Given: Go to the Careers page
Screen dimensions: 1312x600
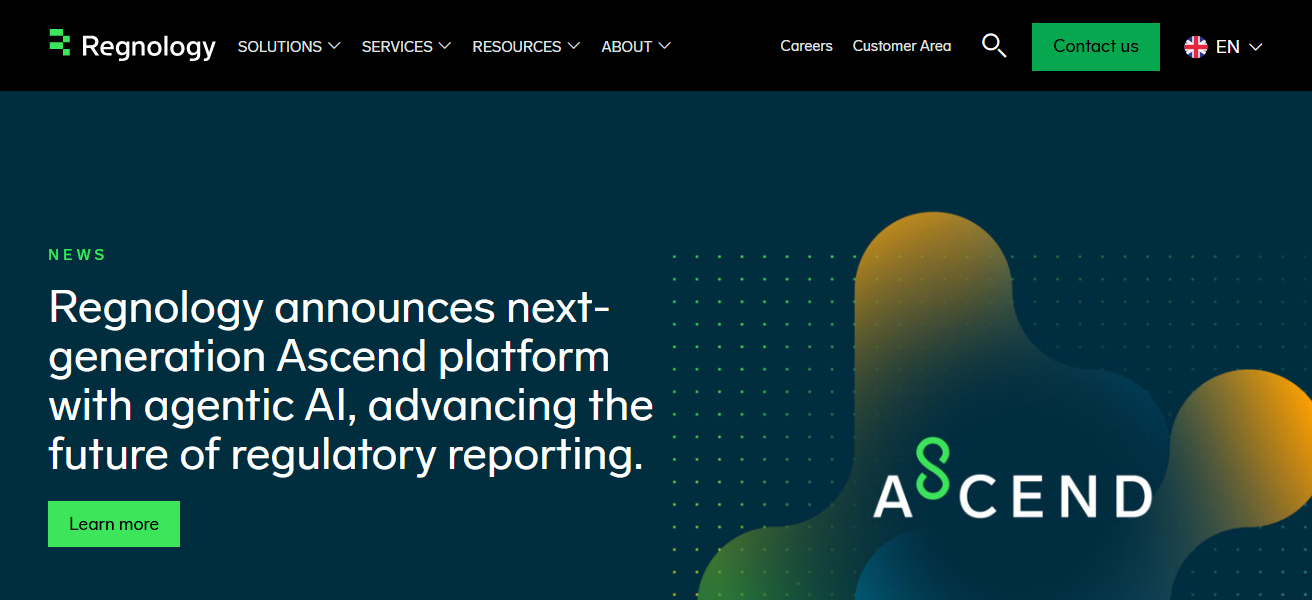Looking at the screenshot, I should tap(806, 46).
